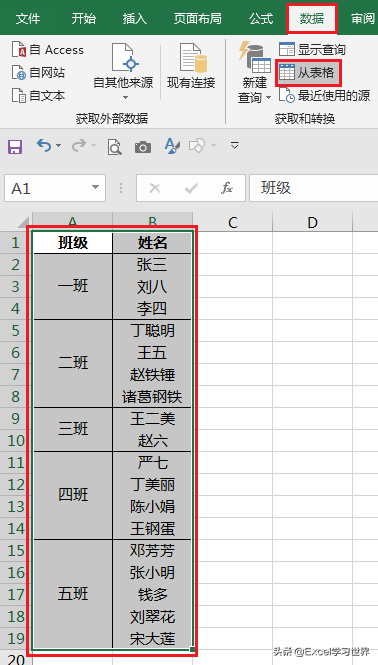The height and width of the screenshot is (665, 378).
Task: Open 自其他来源 dropdown
Action: [x=123, y=71]
